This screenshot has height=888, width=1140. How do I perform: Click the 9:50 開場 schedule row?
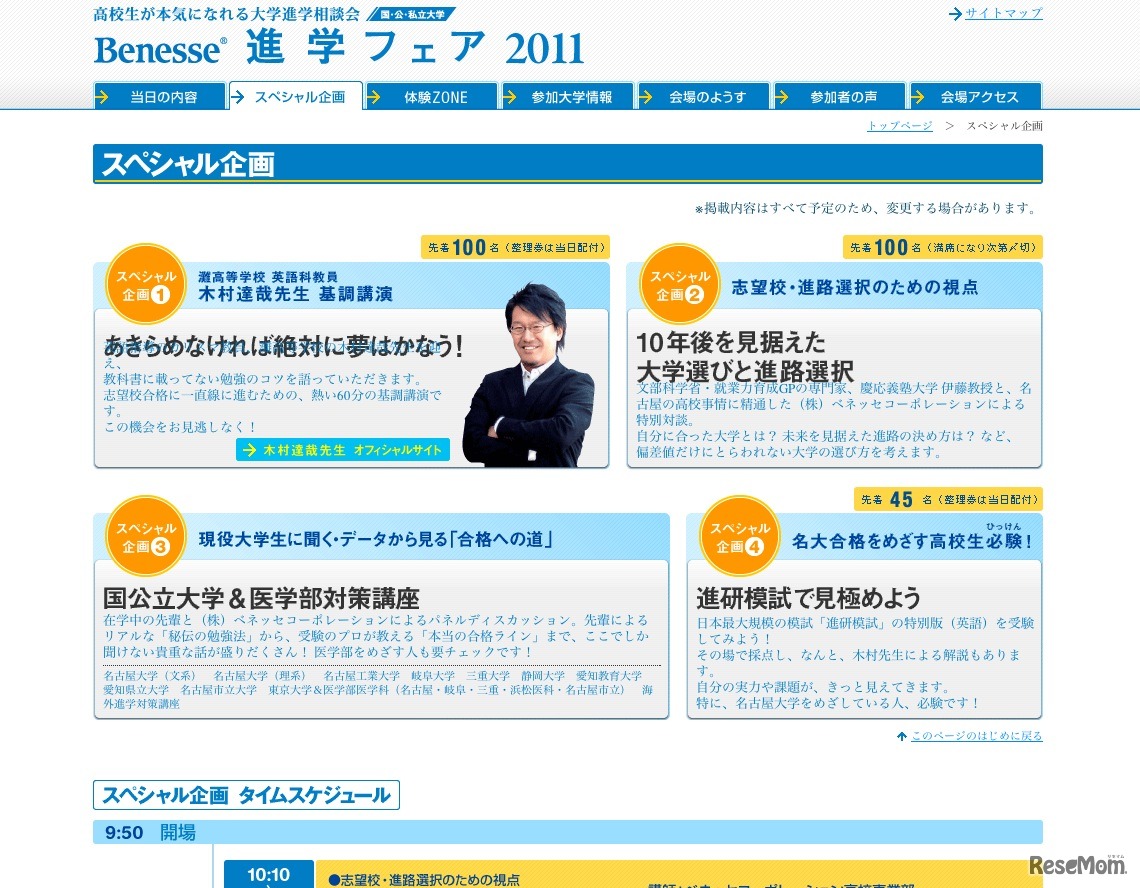point(568,832)
